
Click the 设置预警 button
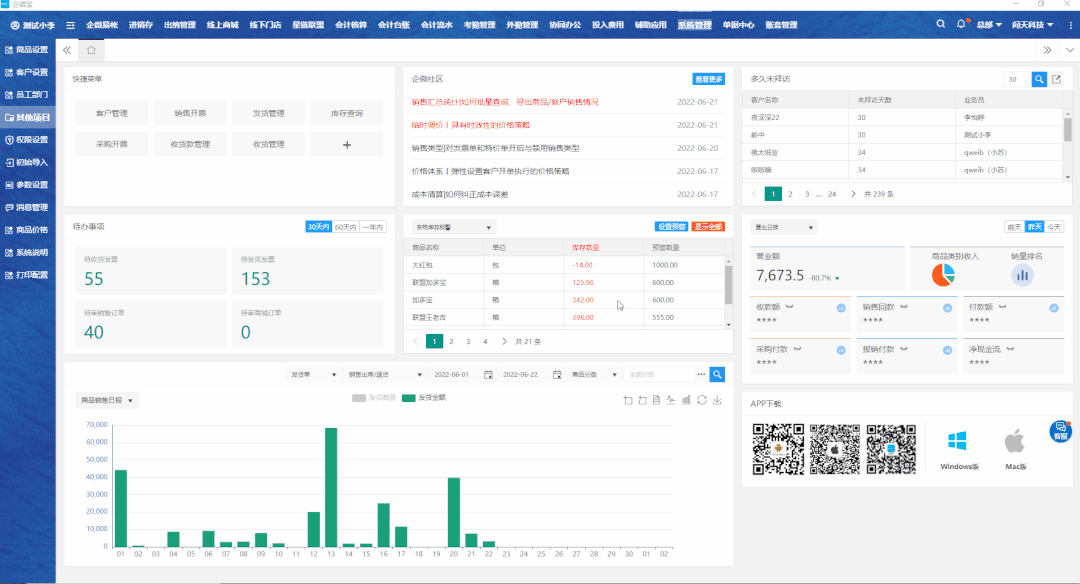pyautogui.click(x=670, y=227)
